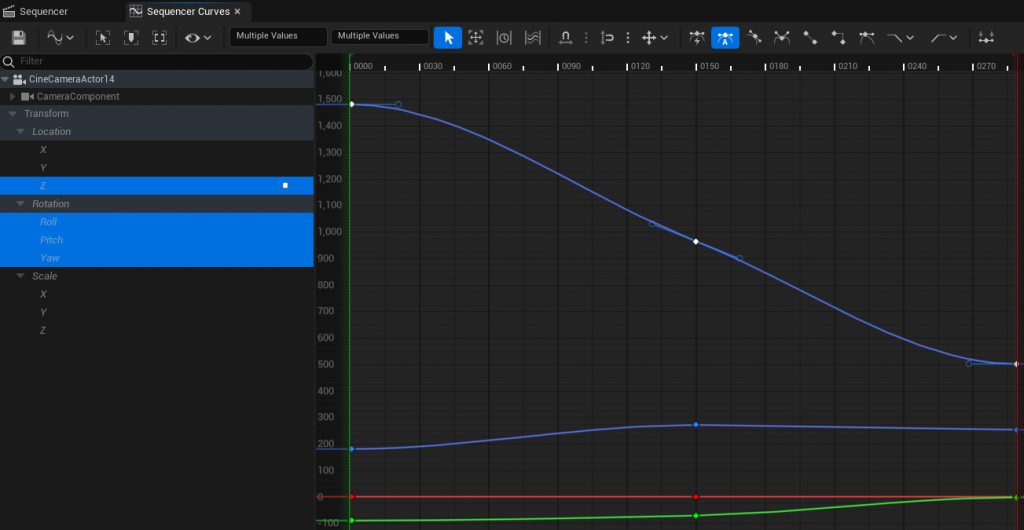The image size is (1024, 530).
Task: Toggle value snapping in the toolbar
Action: [606, 37]
